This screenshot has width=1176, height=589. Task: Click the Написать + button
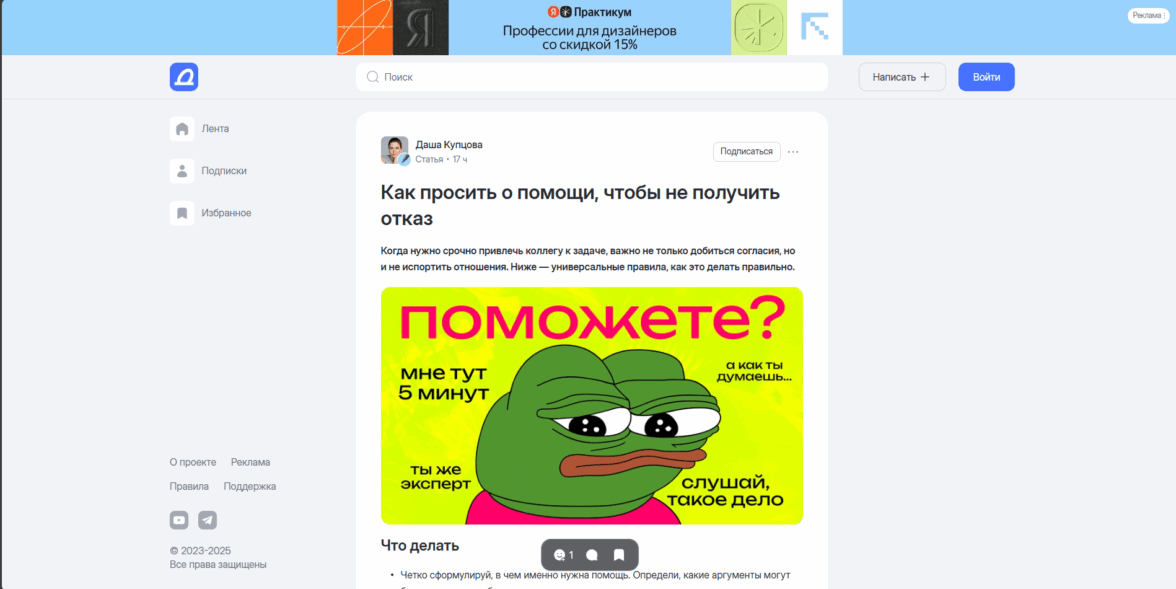902,77
